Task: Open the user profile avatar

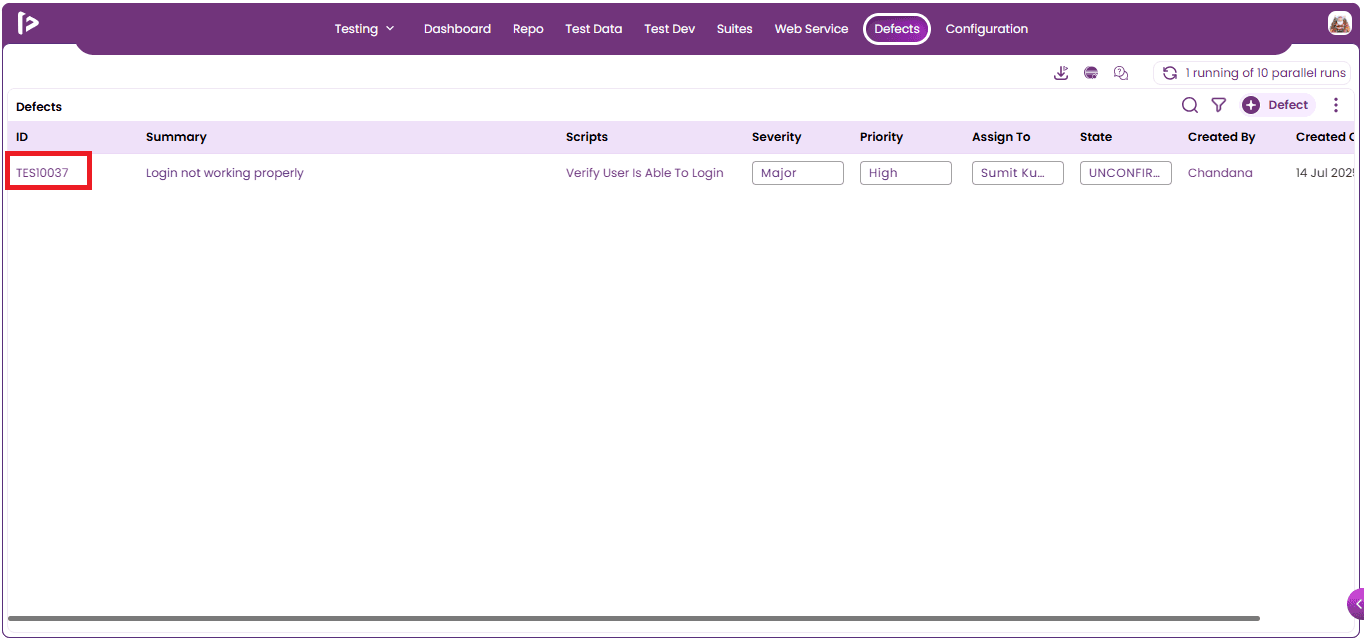Action: 1340,24
